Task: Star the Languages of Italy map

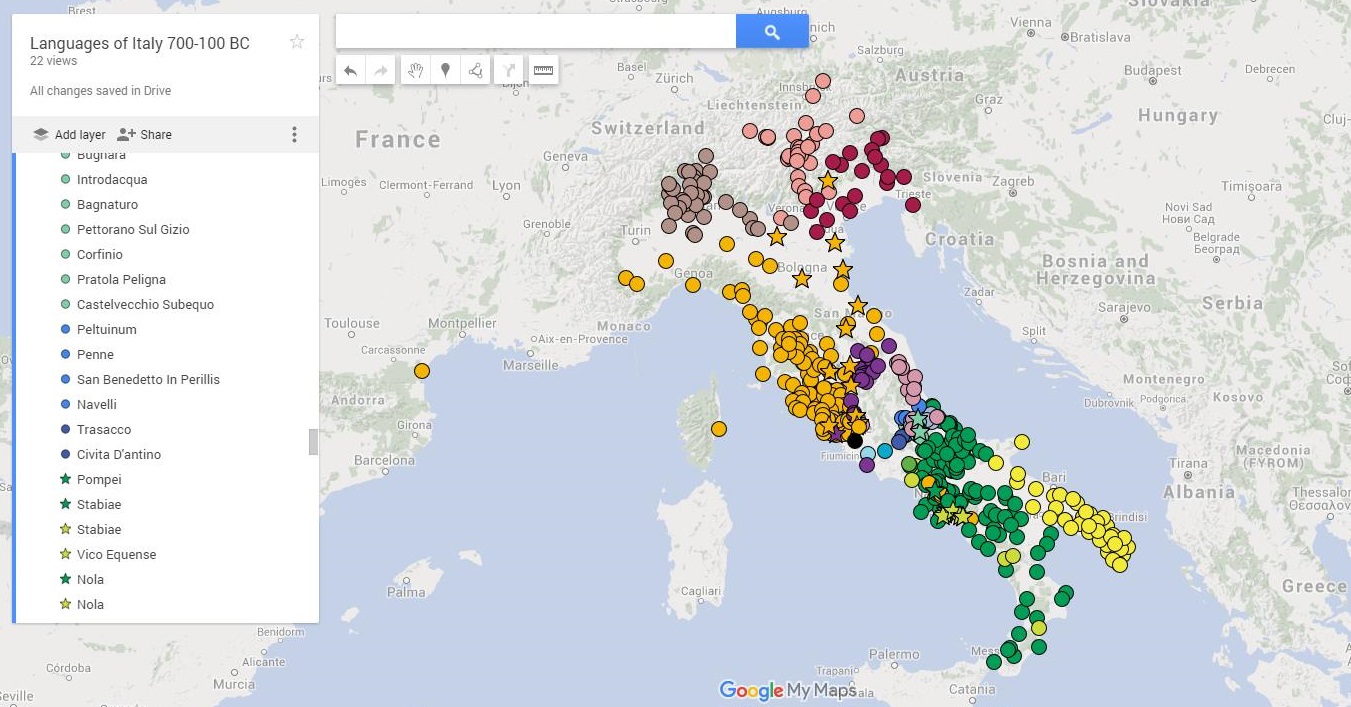Action: click(296, 42)
